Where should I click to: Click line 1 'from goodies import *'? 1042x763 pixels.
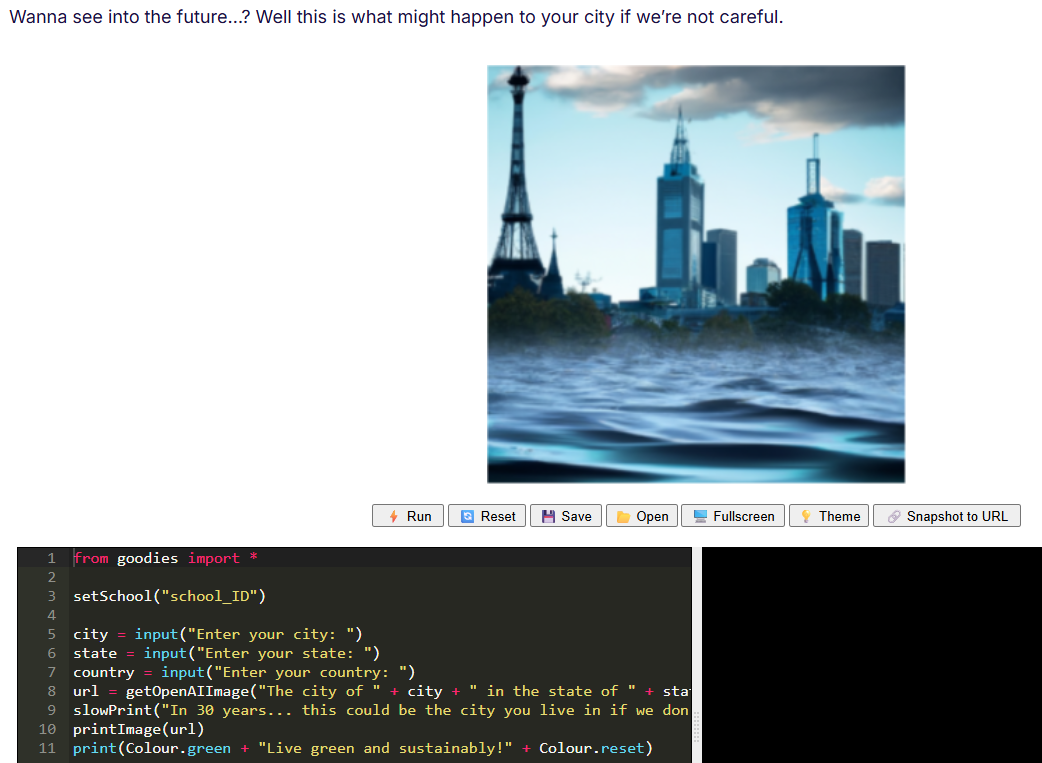pyautogui.click(x=165, y=558)
